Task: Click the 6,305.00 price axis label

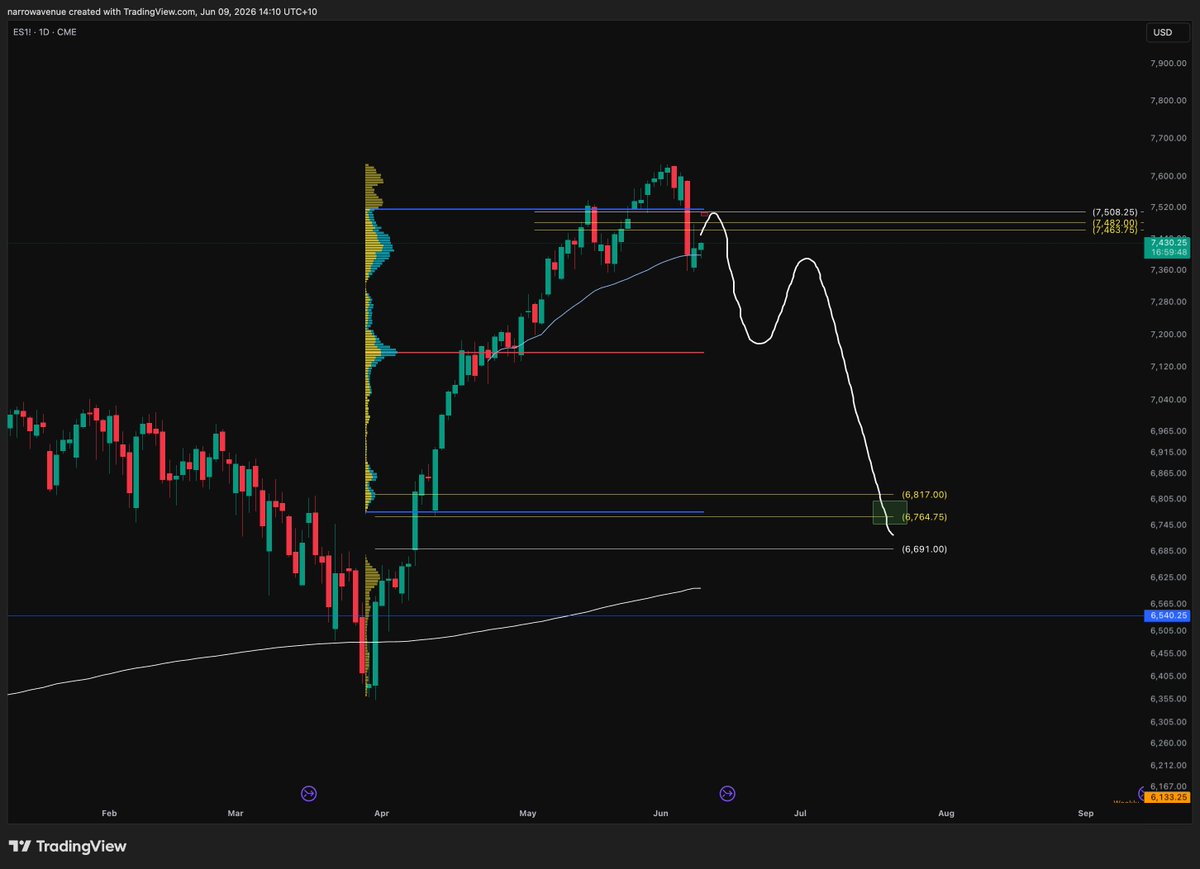Action: (1168, 722)
